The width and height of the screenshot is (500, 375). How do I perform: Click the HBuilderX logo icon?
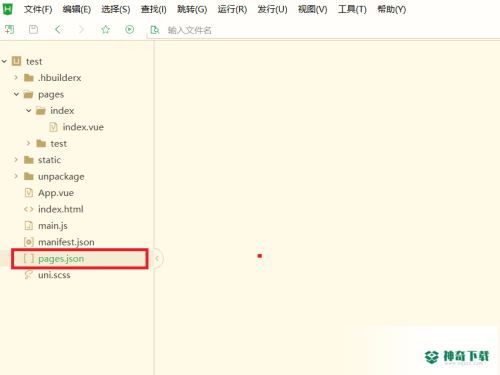[7, 9]
